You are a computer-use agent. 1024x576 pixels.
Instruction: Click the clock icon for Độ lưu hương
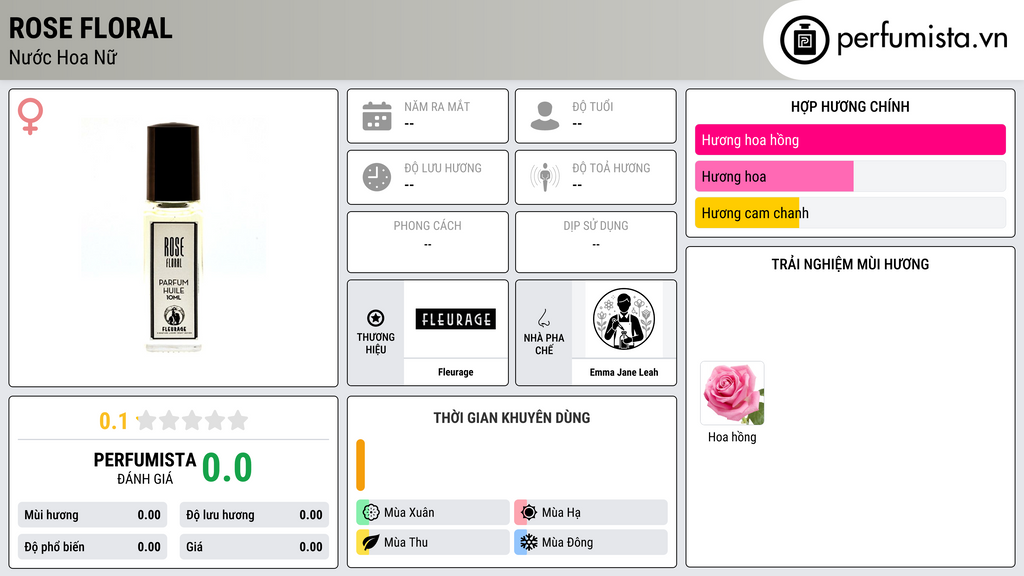tap(377, 177)
